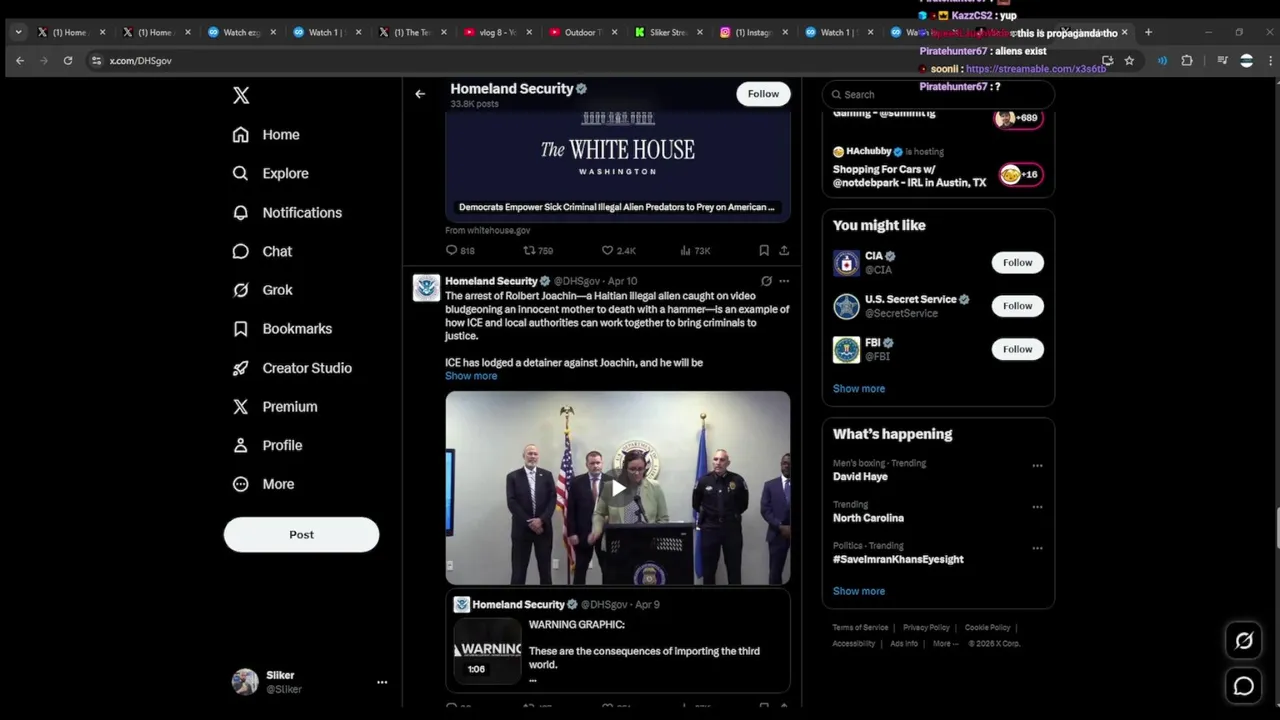
Task: Open Grok from the sidebar
Action: 262,290
